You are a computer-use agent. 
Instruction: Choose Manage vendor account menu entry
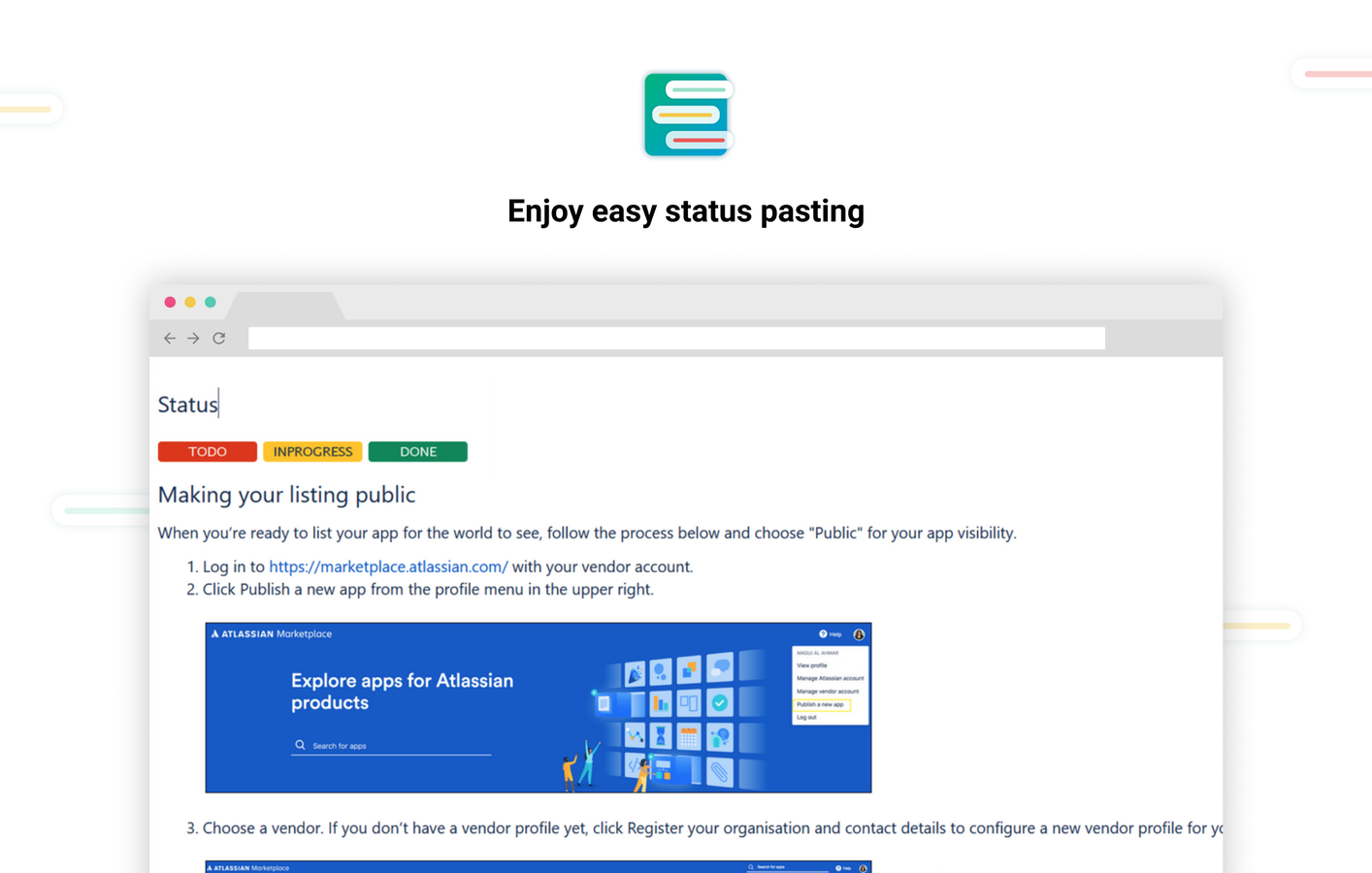(828, 692)
